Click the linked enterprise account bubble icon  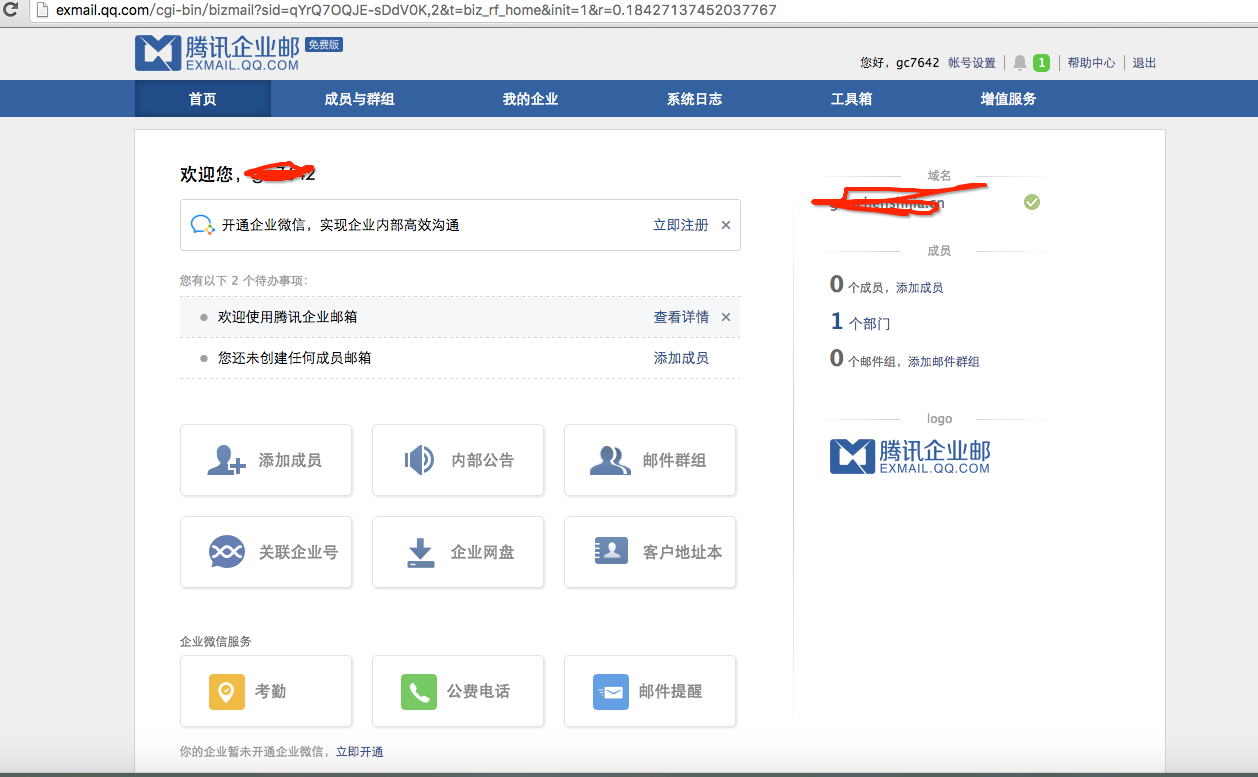coord(227,552)
